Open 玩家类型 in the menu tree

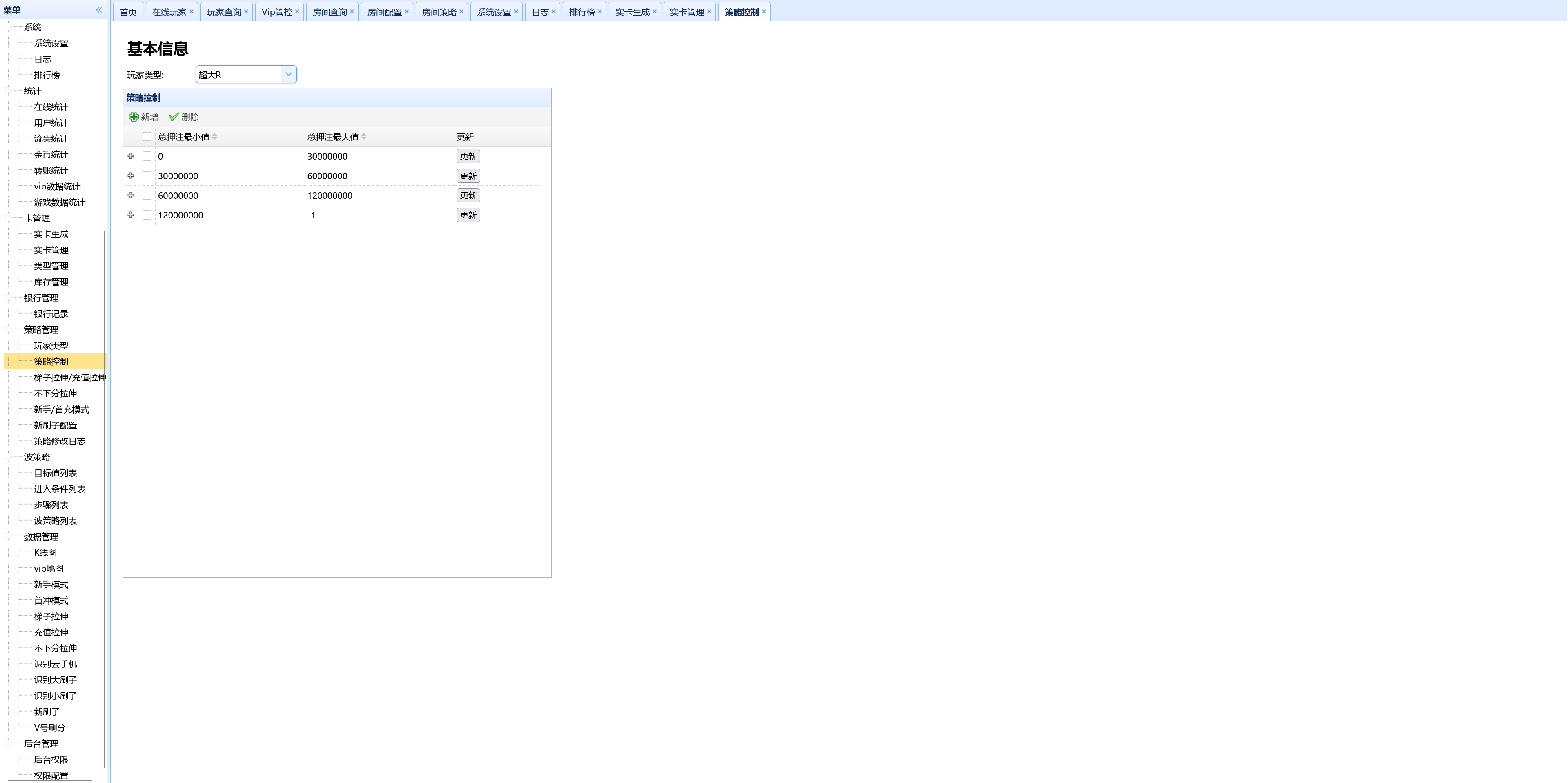point(51,345)
